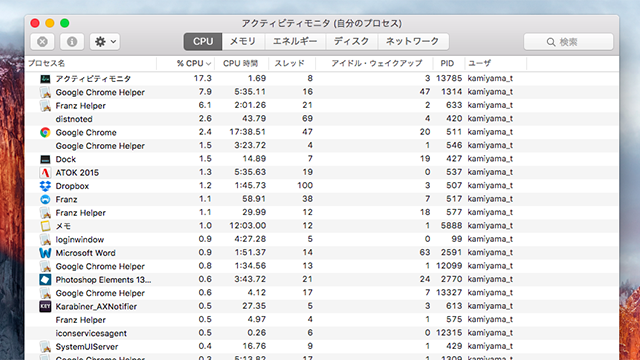640x360 pixels.
Task: Click the loginwindow process name
Action: point(80,240)
